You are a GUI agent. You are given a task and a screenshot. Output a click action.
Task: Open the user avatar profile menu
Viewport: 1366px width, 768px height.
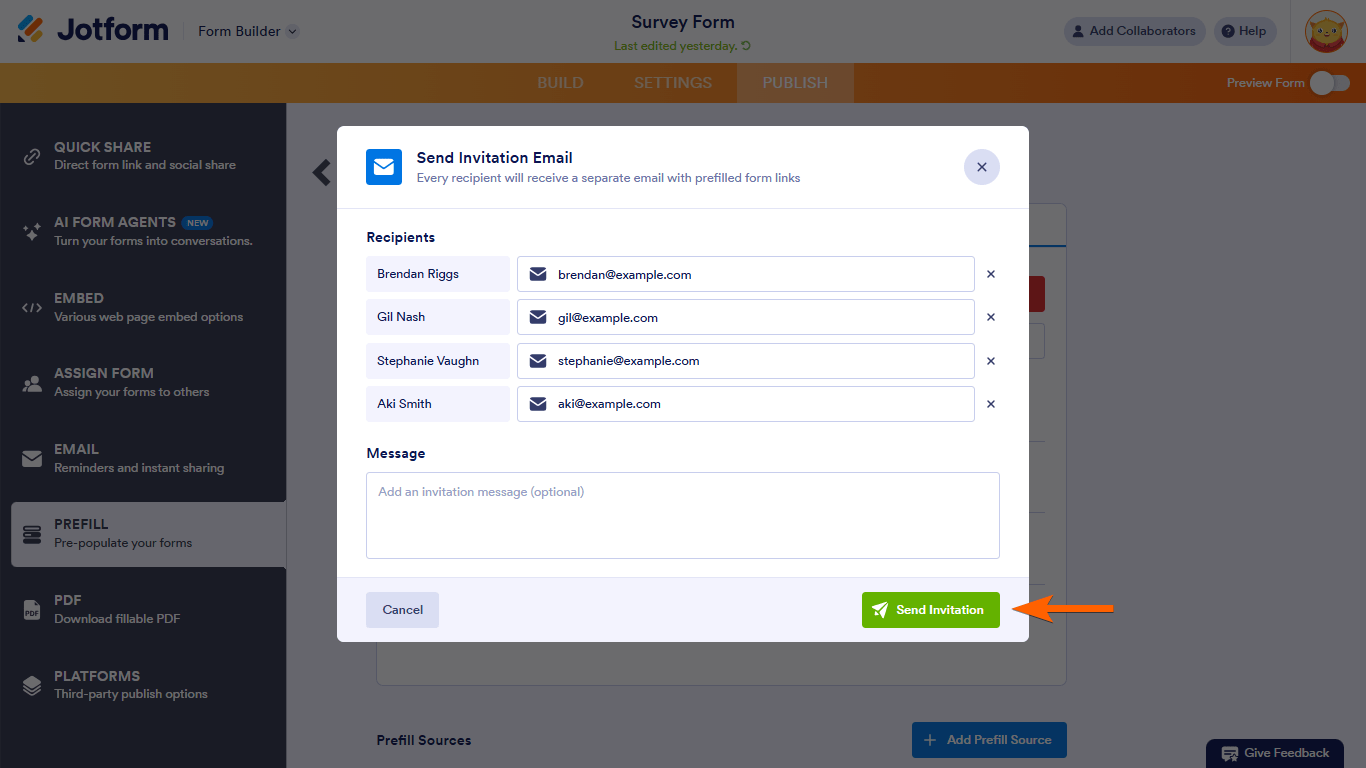[1326, 31]
